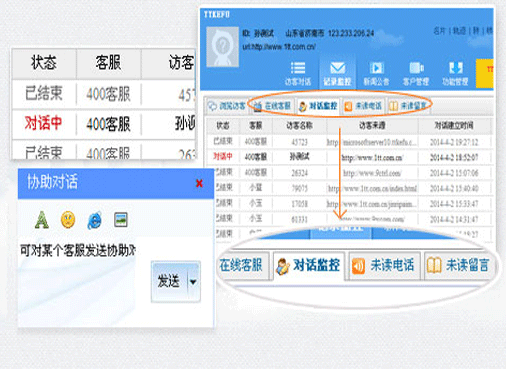Click timestamp 2014-4-2 15:07:06
The width and height of the screenshot is (506, 369).
454,173
